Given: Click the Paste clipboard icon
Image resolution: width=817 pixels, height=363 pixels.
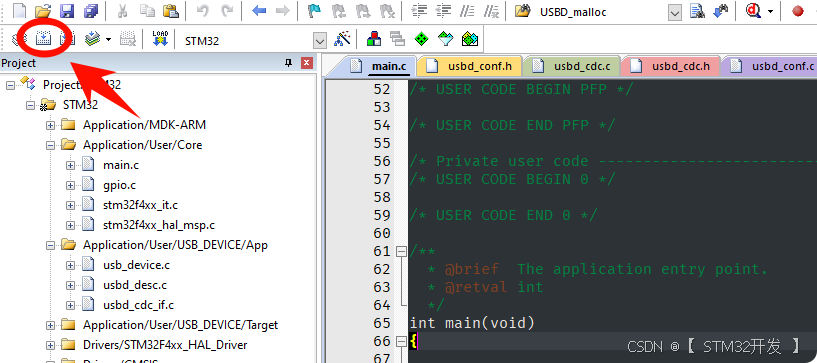Looking at the screenshot, I should point(170,11).
